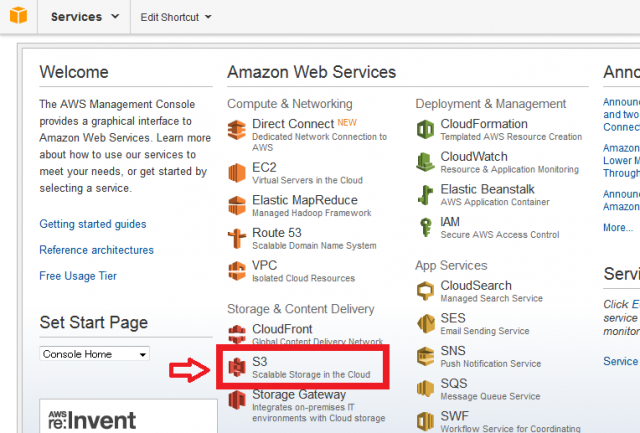Image resolution: width=640 pixels, height=433 pixels.
Task: Open the Storage Gateway link
Action: coord(299,394)
